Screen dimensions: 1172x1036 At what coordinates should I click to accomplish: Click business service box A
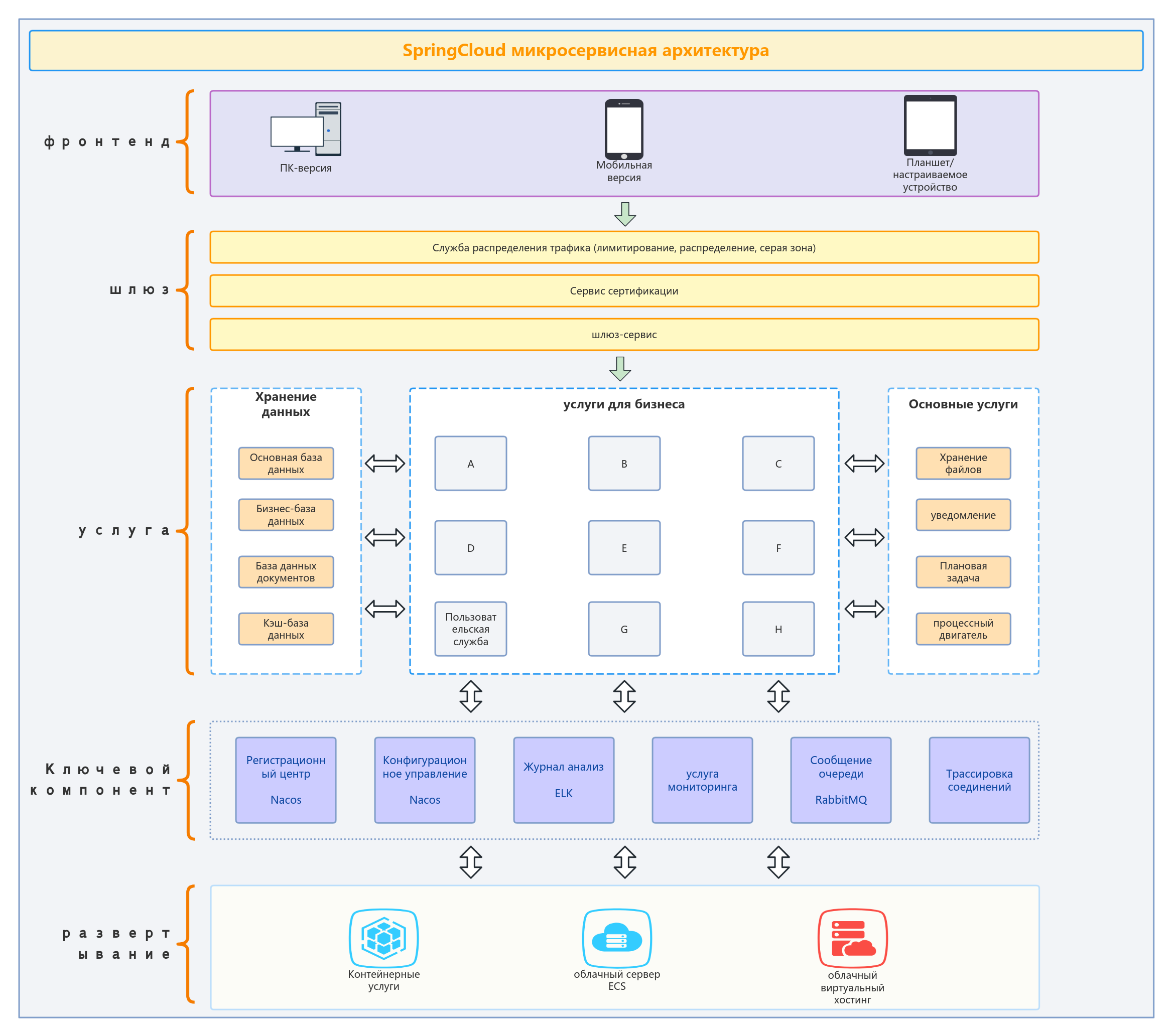tap(471, 464)
